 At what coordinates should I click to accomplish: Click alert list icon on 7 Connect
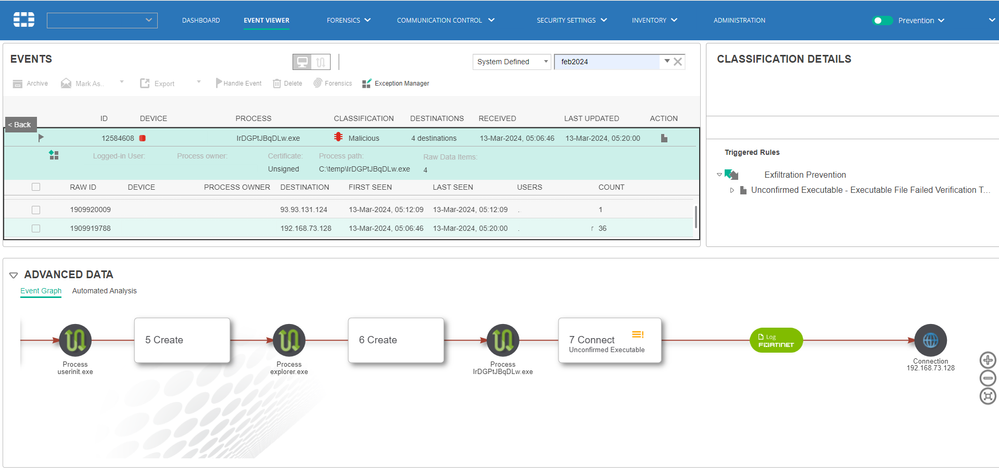coord(638,334)
